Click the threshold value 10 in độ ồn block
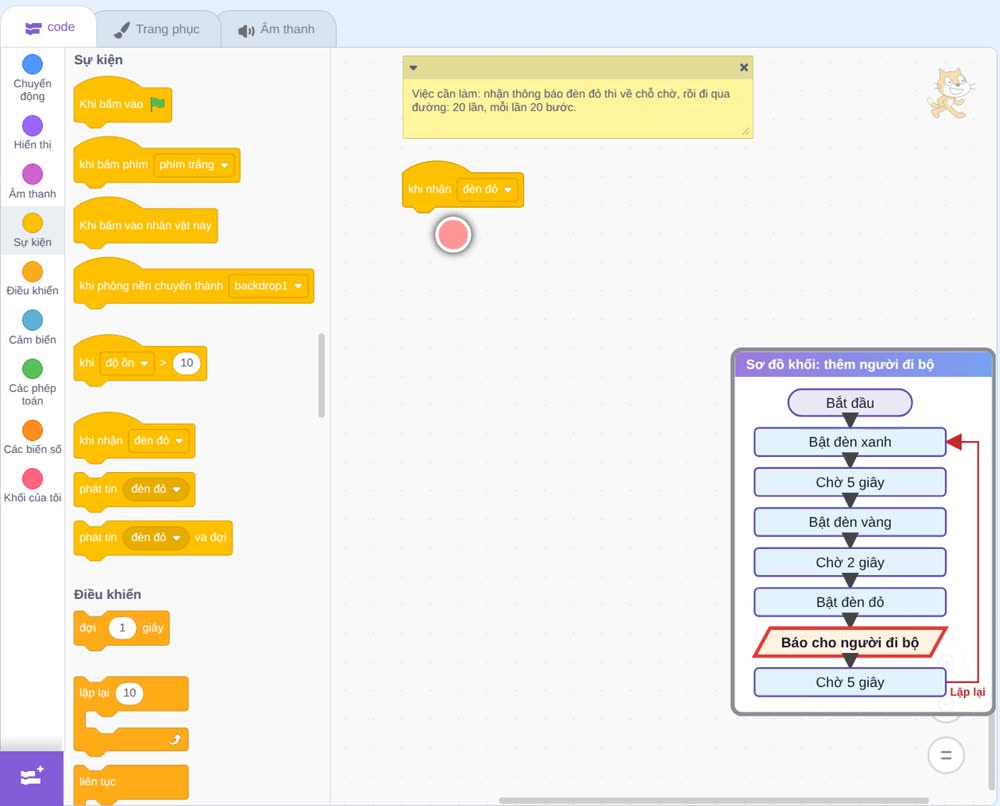1000x806 pixels. (186, 363)
